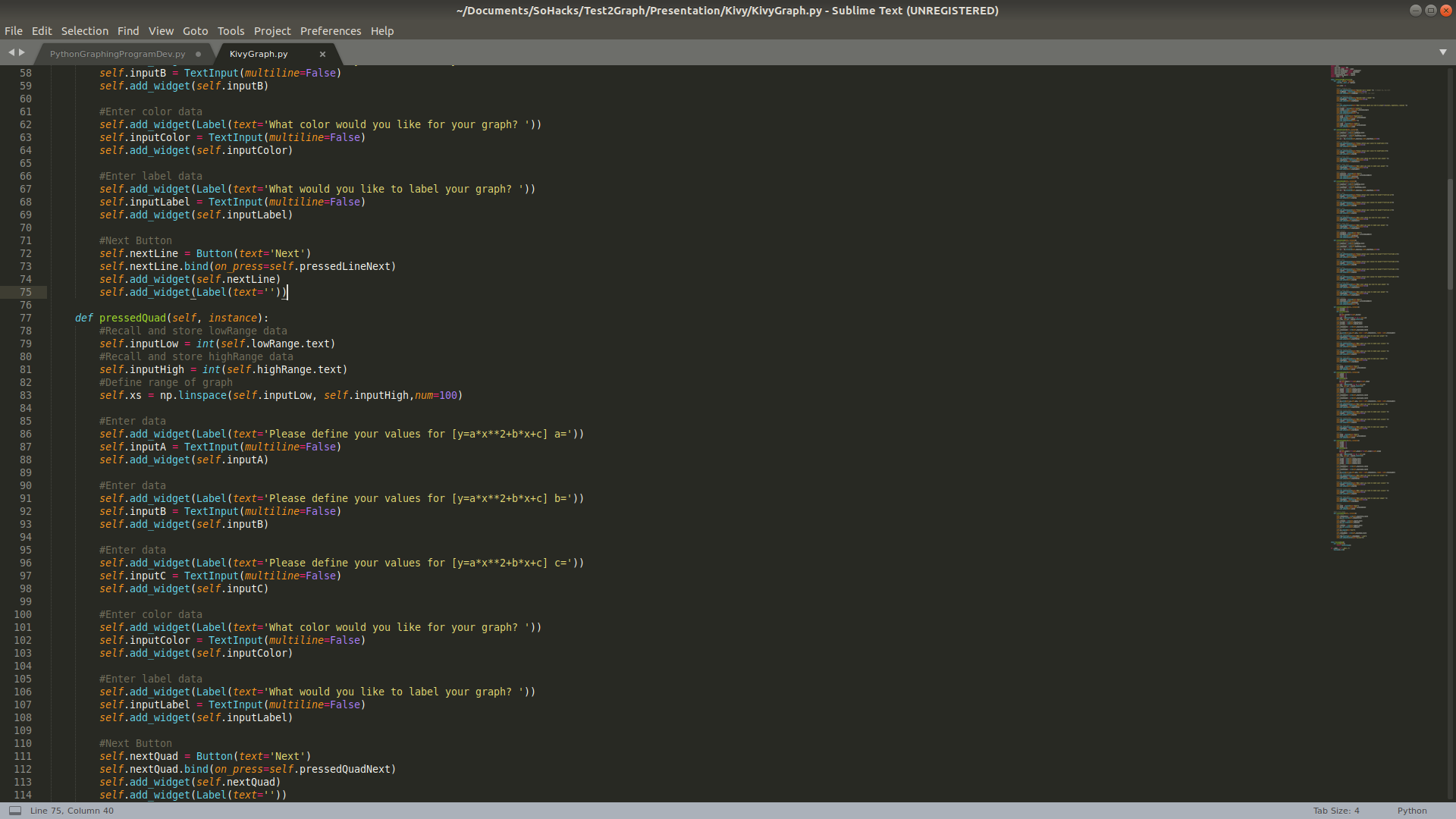Click line number 77 in gutter
1456x819 pixels.
tap(26, 318)
